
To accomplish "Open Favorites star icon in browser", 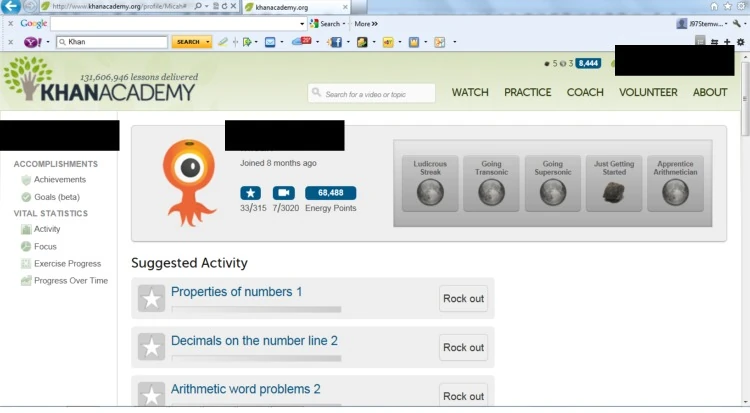I will pos(727,6).
